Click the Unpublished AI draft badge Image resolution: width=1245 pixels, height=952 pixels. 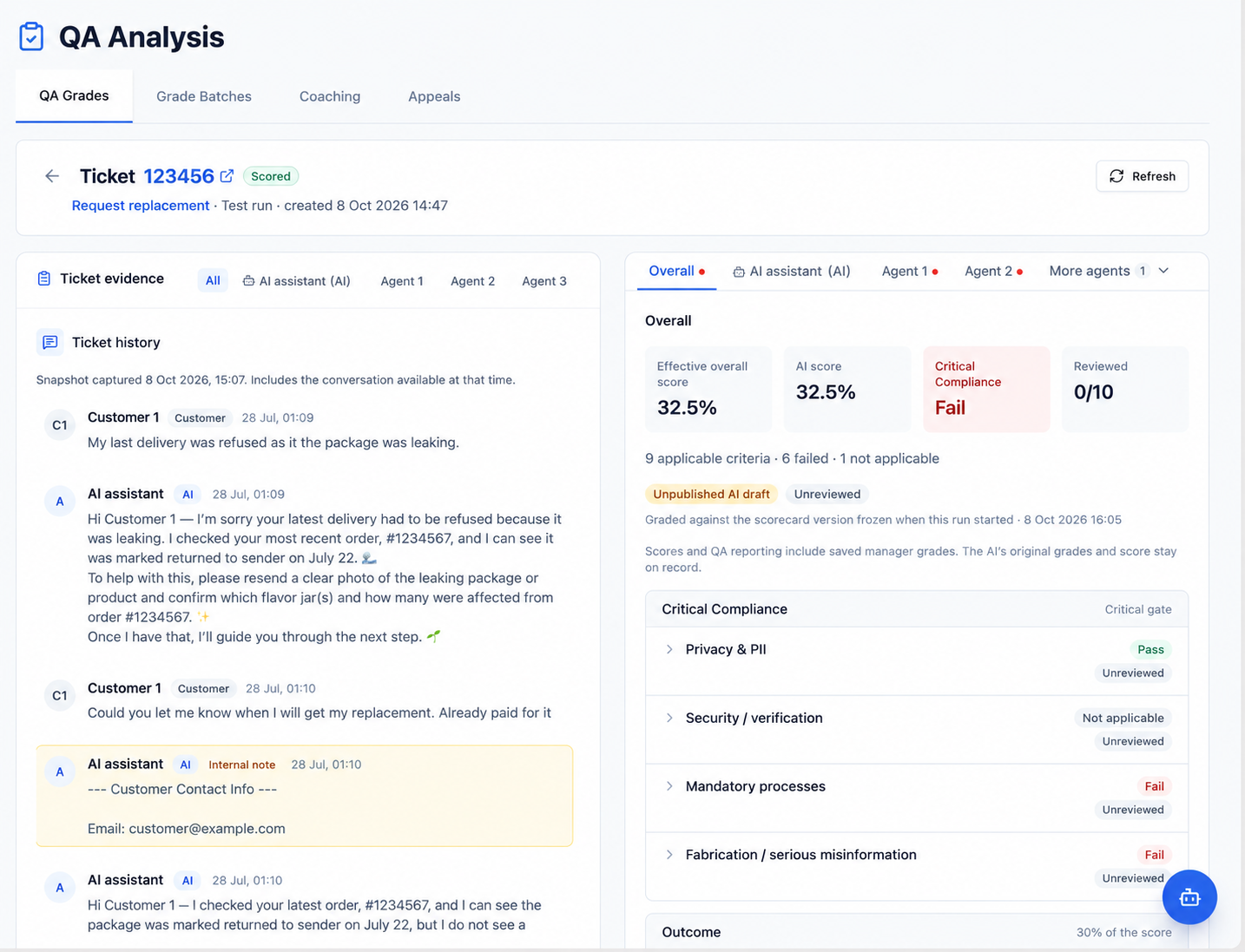pos(711,494)
